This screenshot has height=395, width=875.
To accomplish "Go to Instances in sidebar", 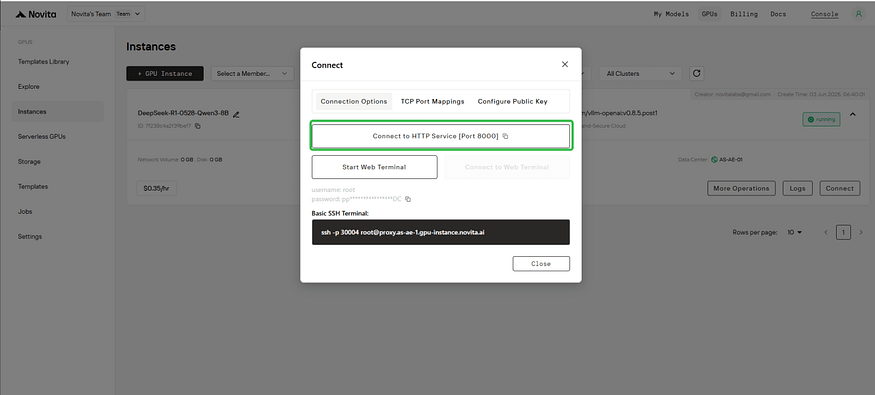I will point(58,112).
